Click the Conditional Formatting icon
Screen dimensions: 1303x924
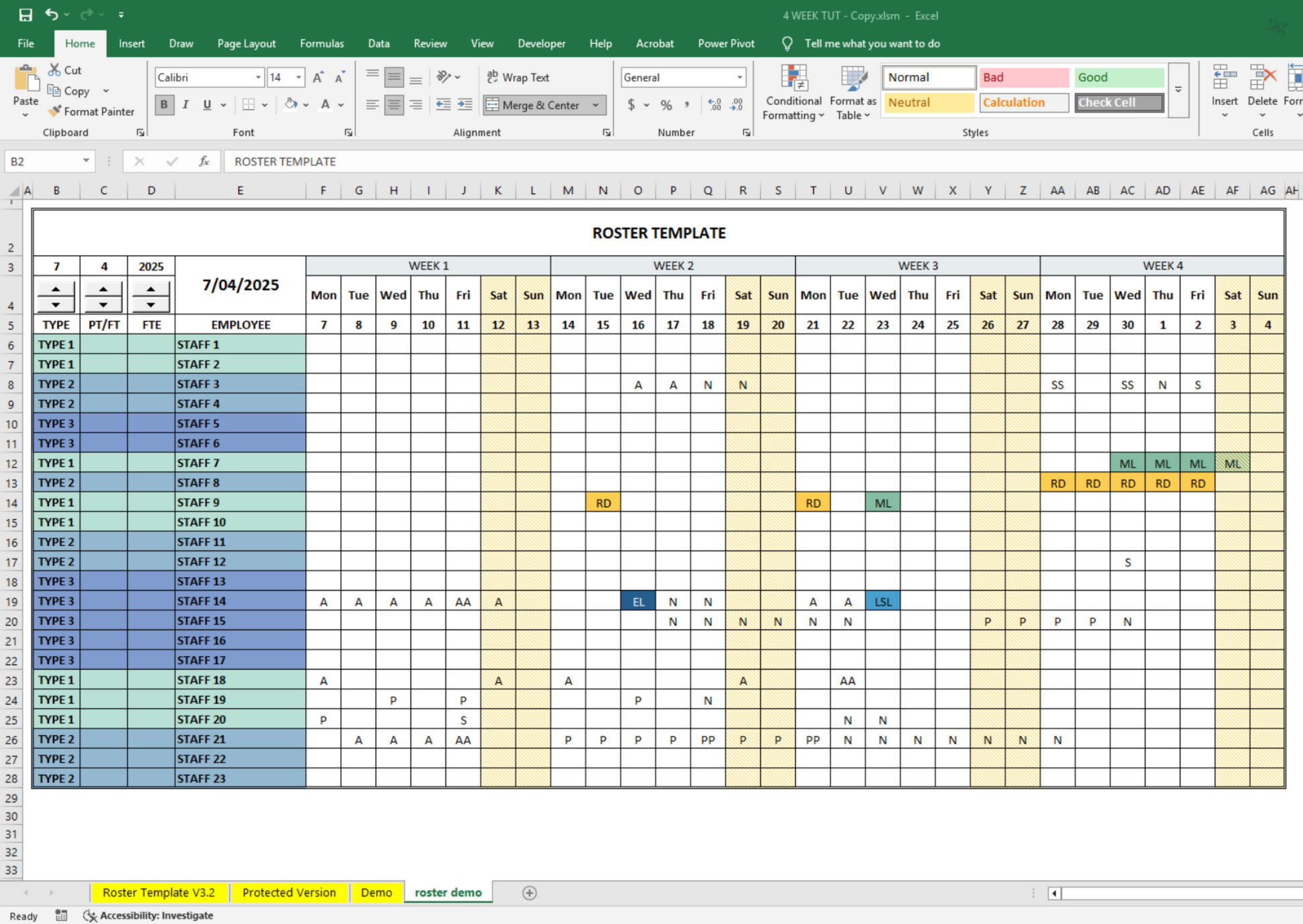(x=793, y=79)
